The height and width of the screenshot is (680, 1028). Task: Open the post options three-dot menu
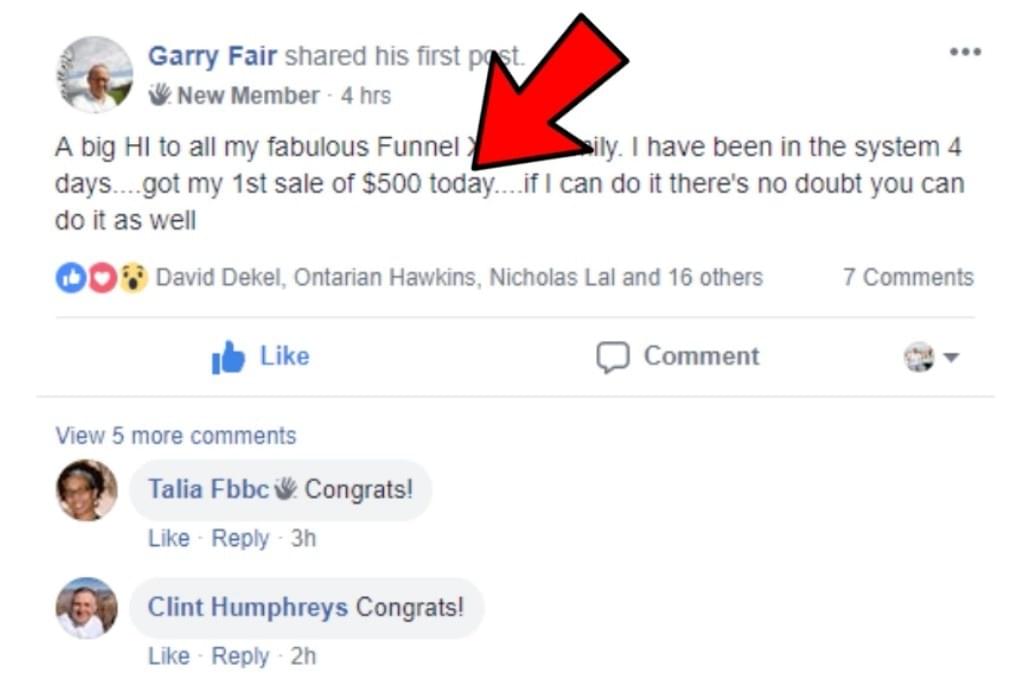[964, 53]
